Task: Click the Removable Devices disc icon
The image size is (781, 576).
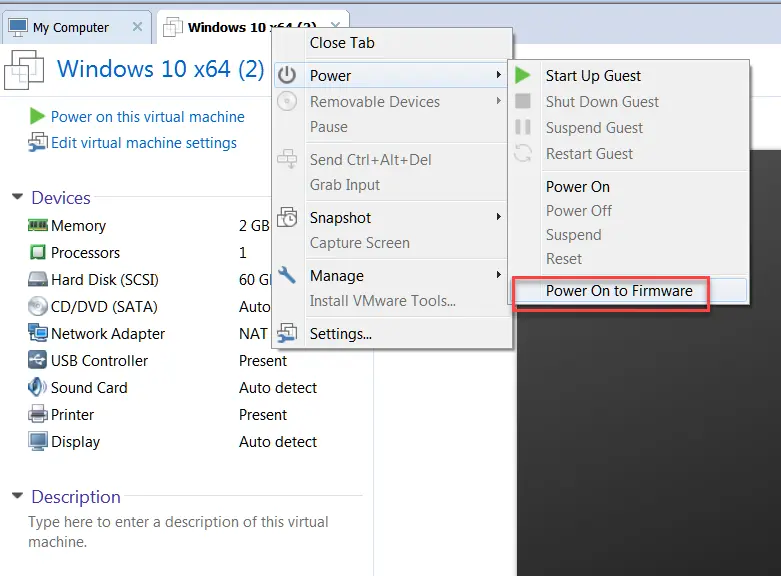Action: [x=287, y=101]
